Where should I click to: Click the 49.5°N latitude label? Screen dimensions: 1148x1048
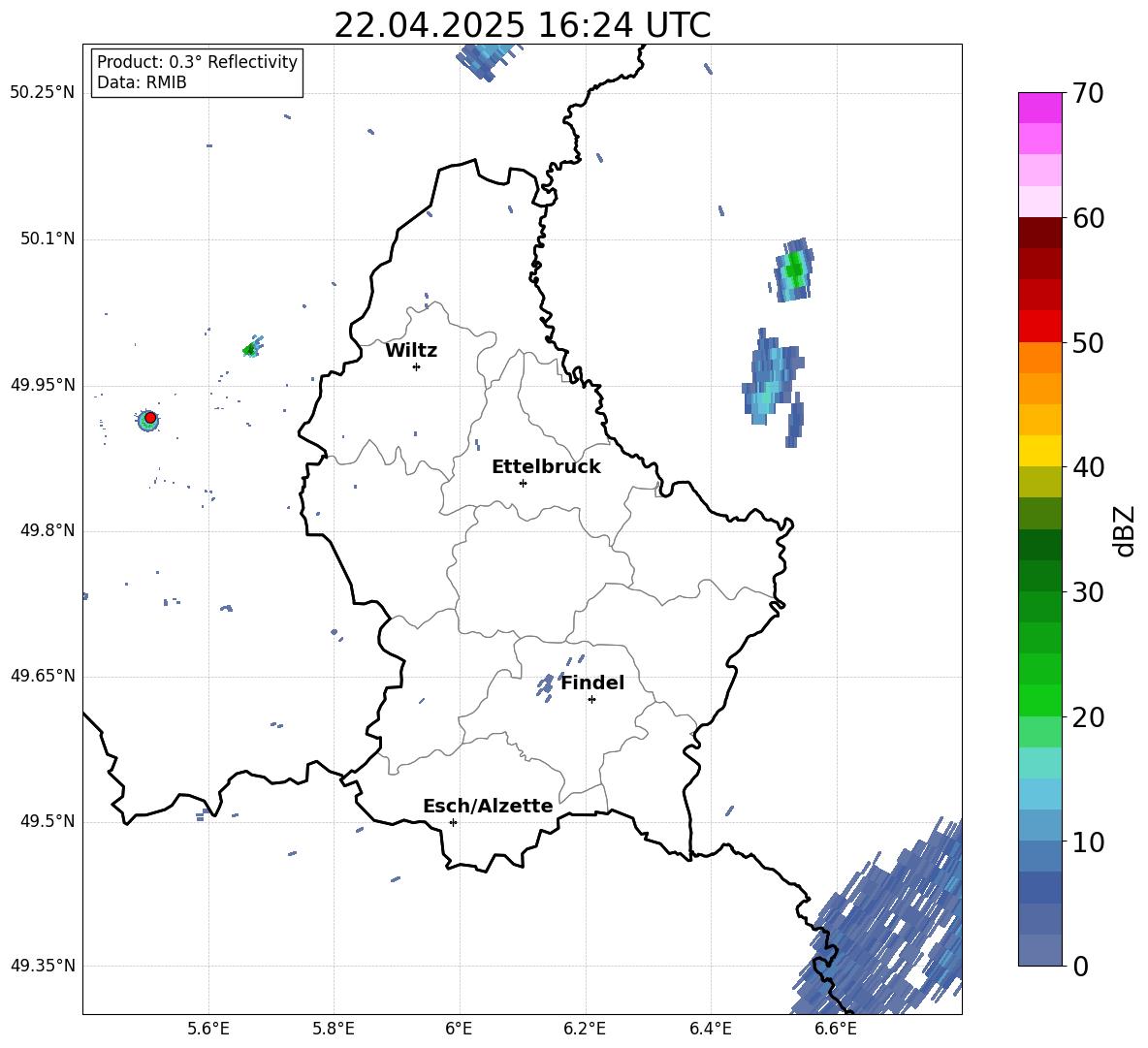(48, 821)
